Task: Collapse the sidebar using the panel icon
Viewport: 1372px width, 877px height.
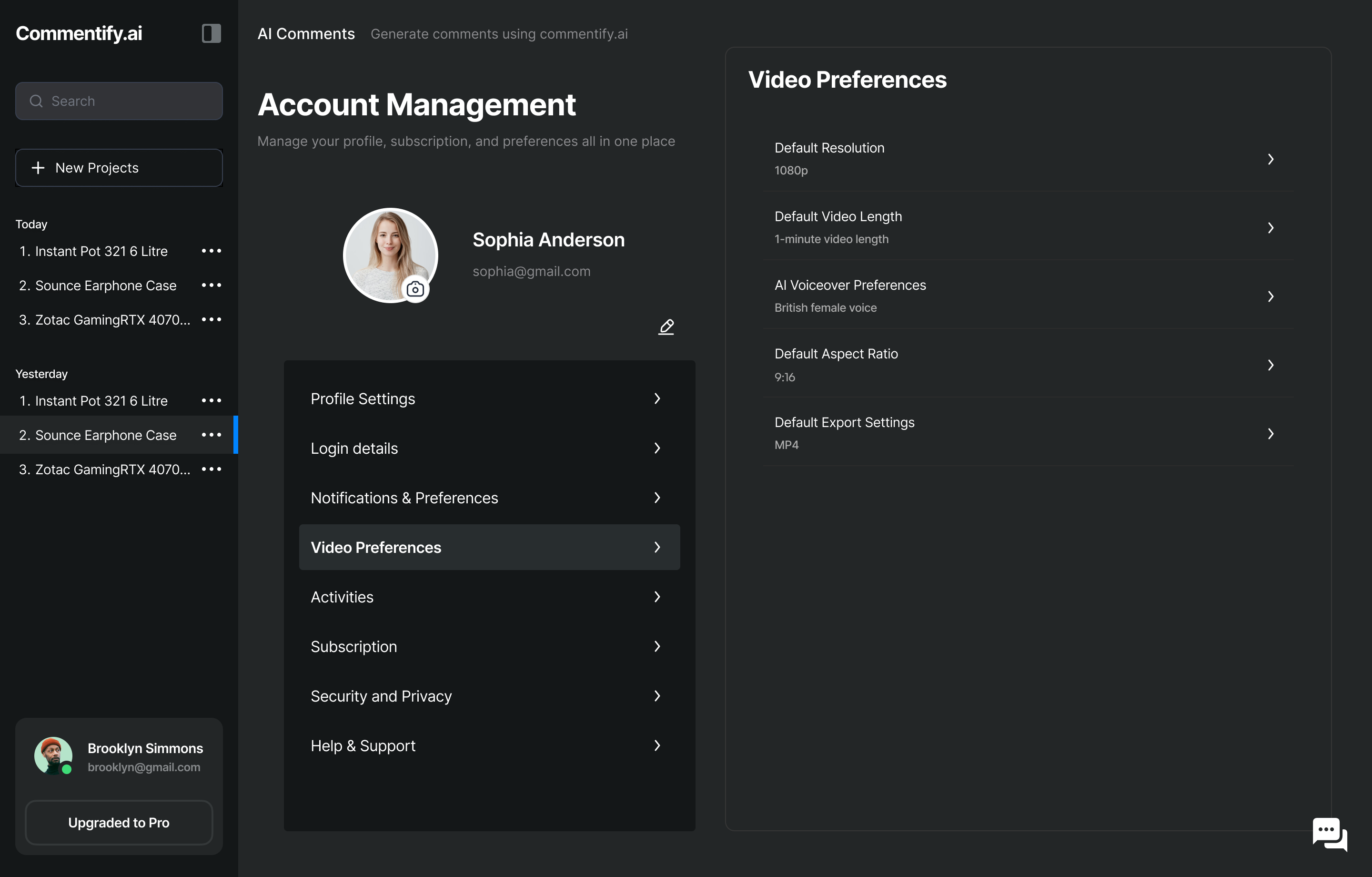Action: (211, 33)
